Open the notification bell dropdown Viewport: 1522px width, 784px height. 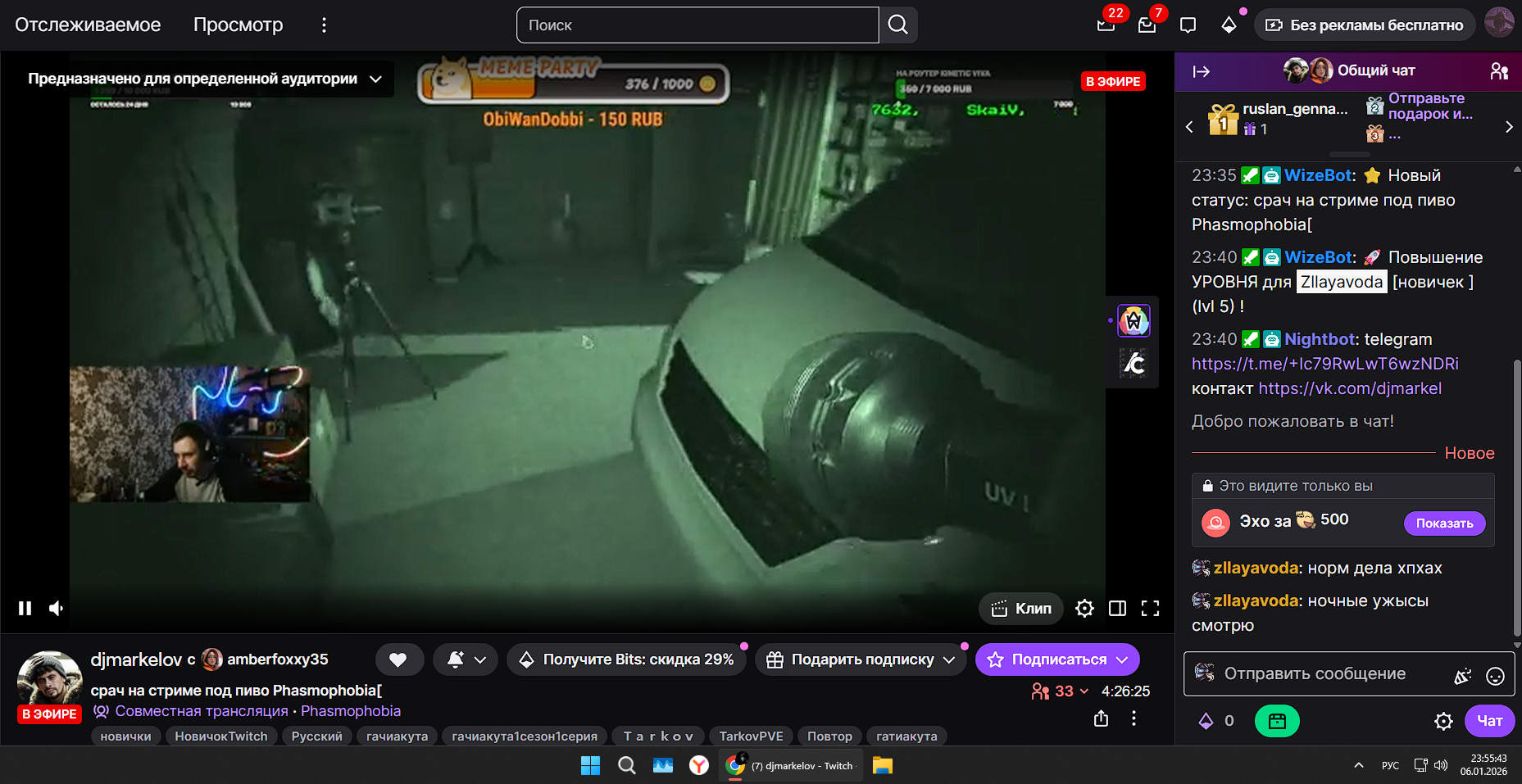(465, 659)
